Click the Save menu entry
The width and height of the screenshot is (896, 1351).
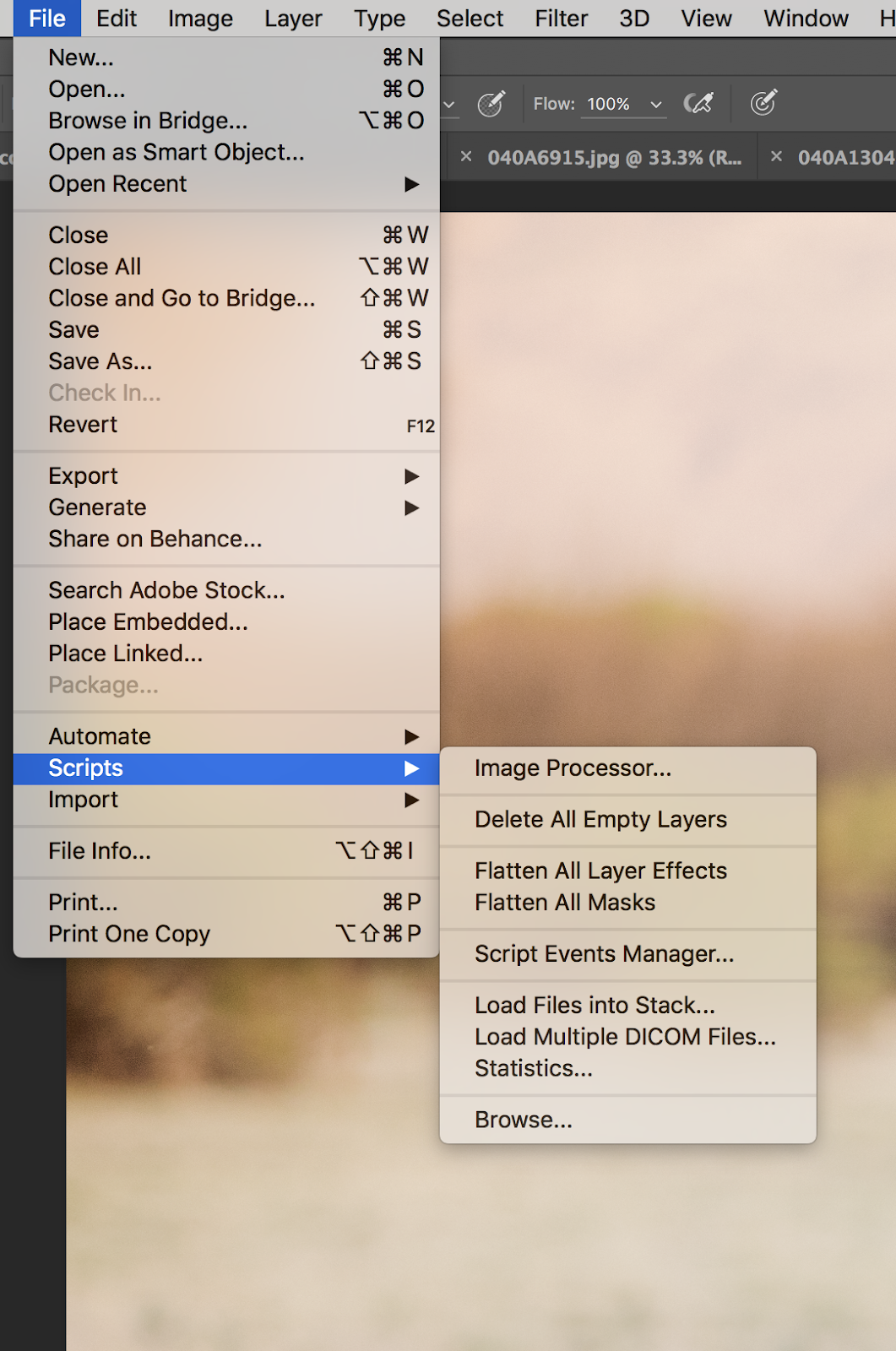click(x=226, y=329)
